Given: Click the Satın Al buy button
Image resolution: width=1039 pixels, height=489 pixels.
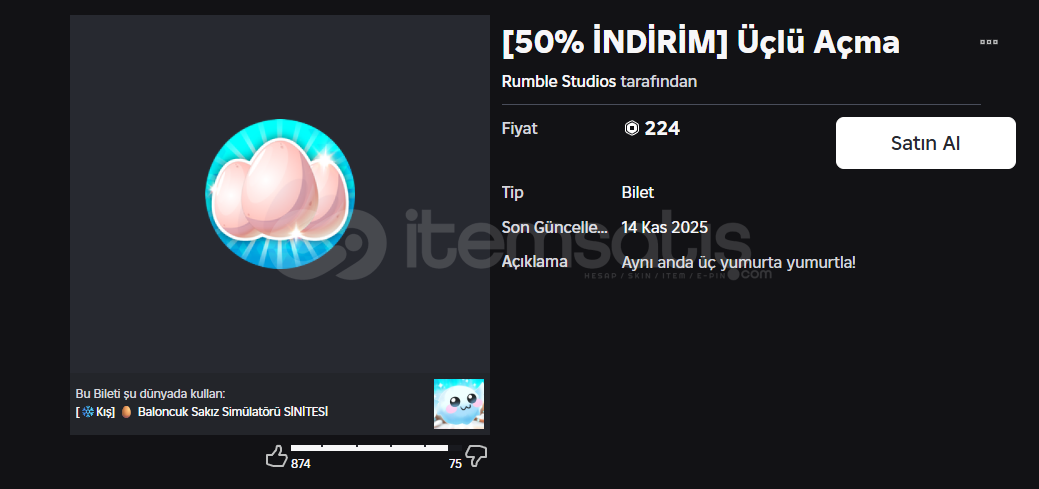Looking at the screenshot, I should (925, 143).
